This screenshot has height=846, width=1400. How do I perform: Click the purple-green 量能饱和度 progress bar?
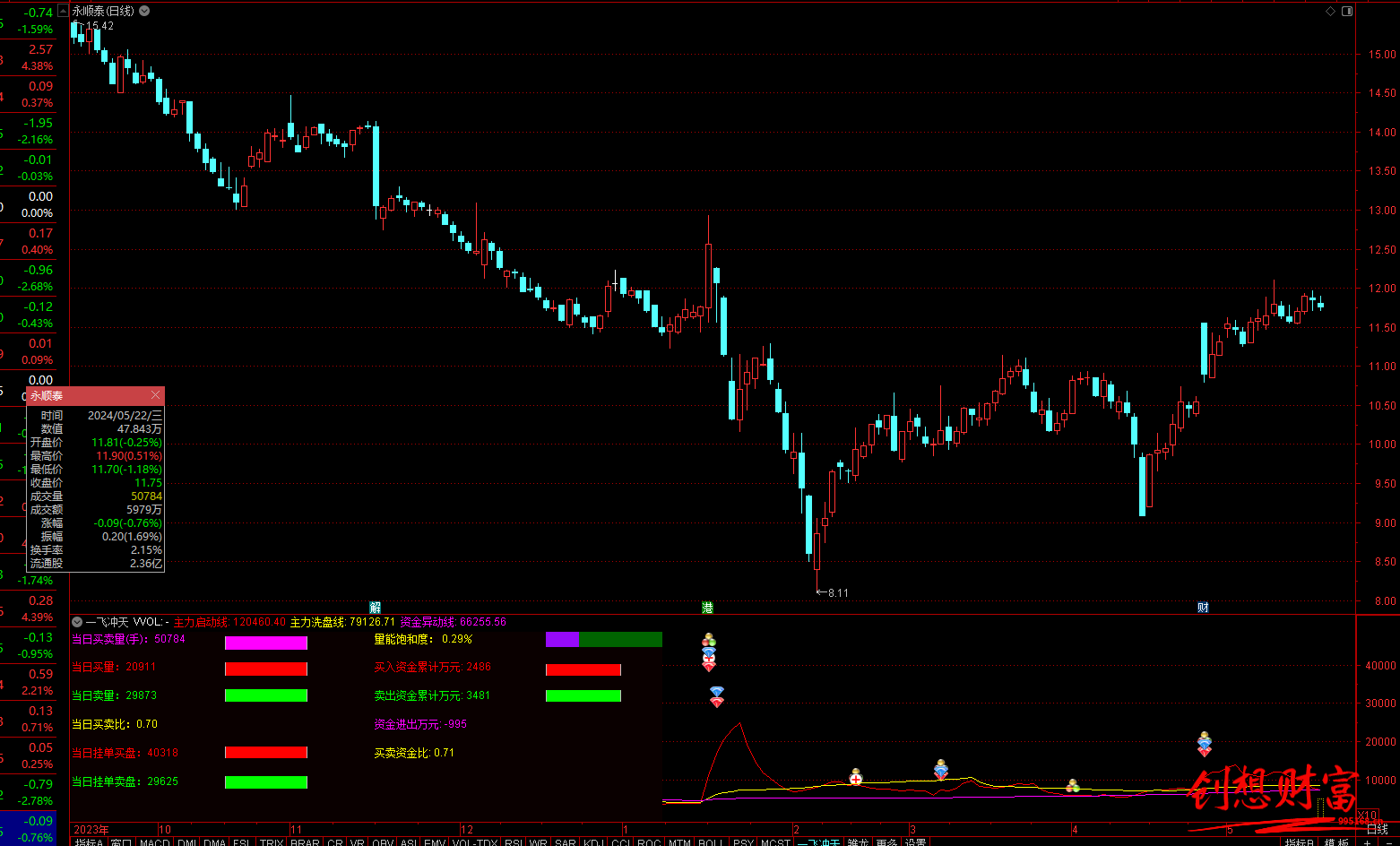click(603, 639)
